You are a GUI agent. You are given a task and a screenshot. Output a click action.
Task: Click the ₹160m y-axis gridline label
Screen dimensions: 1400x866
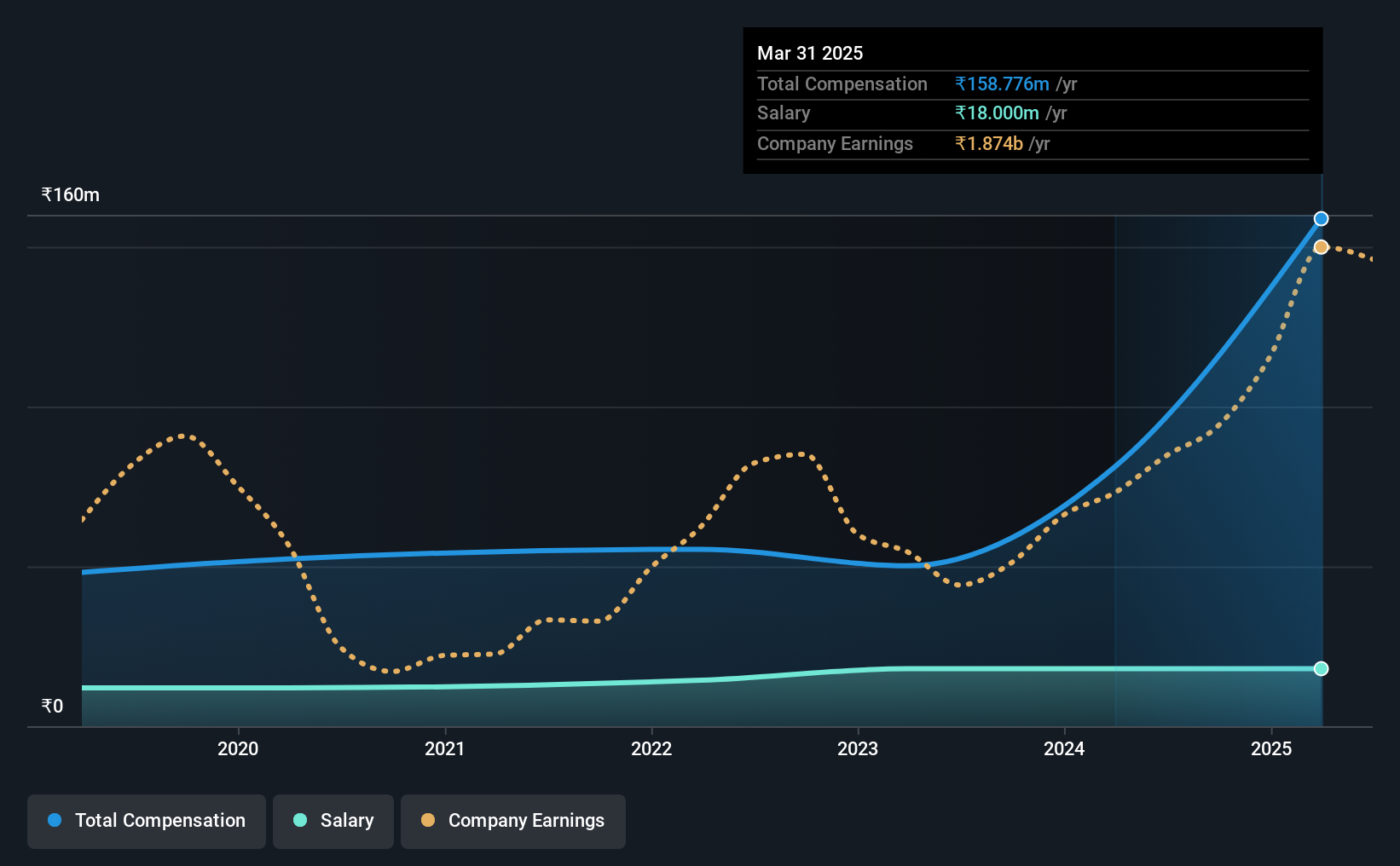(x=70, y=194)
